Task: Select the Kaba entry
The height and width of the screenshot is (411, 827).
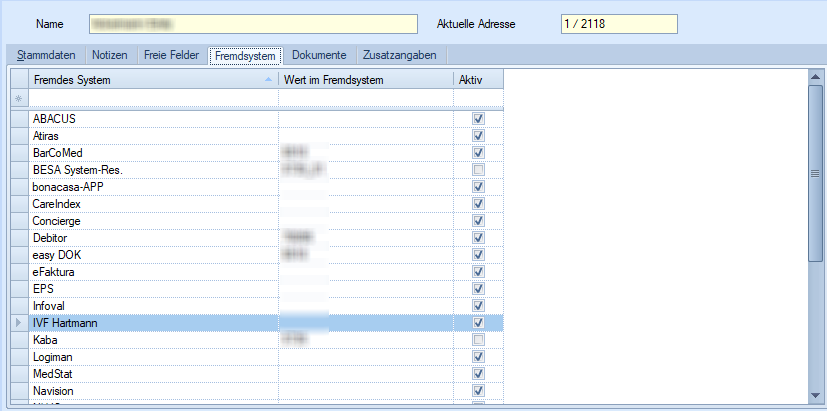Action: (257, 340)
